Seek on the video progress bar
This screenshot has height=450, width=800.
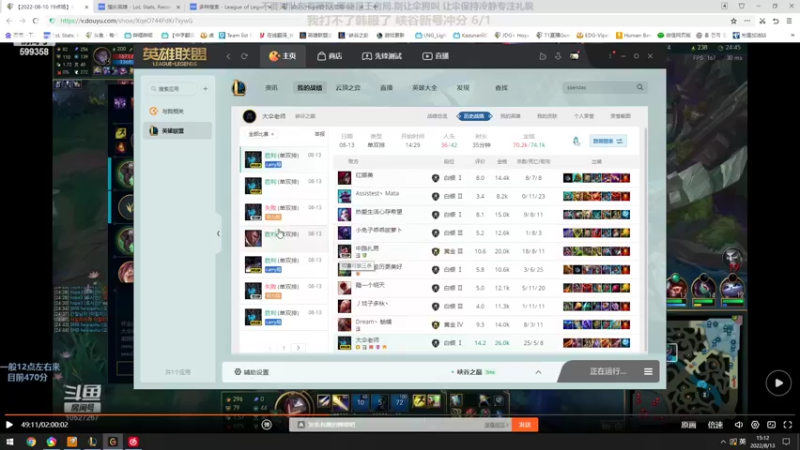point(400,415)
